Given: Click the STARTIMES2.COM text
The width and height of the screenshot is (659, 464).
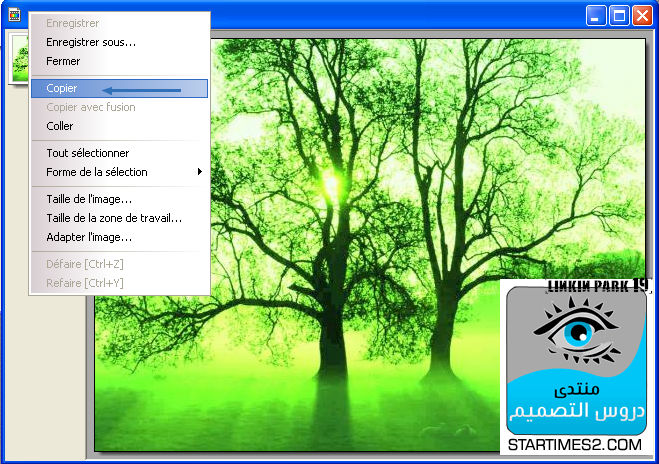Looking at the screenshot, I should click(x=574, y=440).
